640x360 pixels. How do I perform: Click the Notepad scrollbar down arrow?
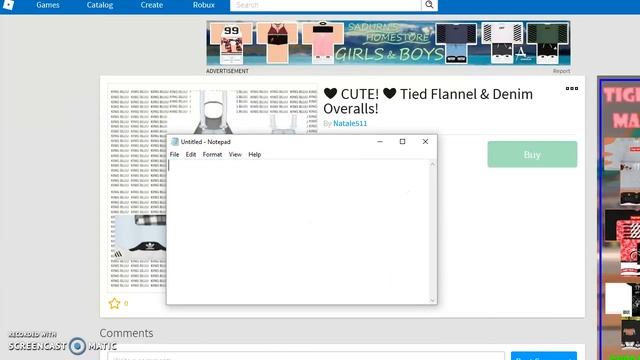coord(432,300)
